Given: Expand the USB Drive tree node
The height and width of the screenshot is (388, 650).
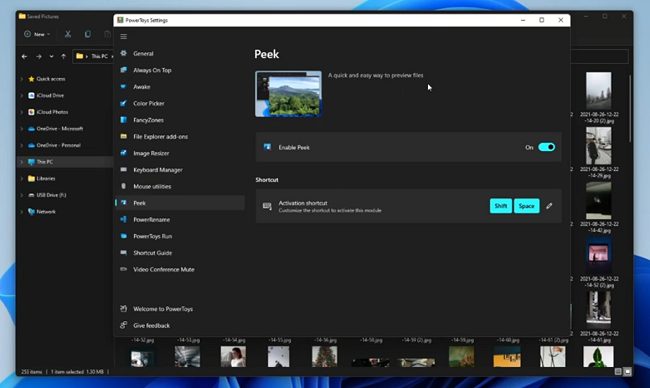Looking at the screenshot, I should [22, 195].
